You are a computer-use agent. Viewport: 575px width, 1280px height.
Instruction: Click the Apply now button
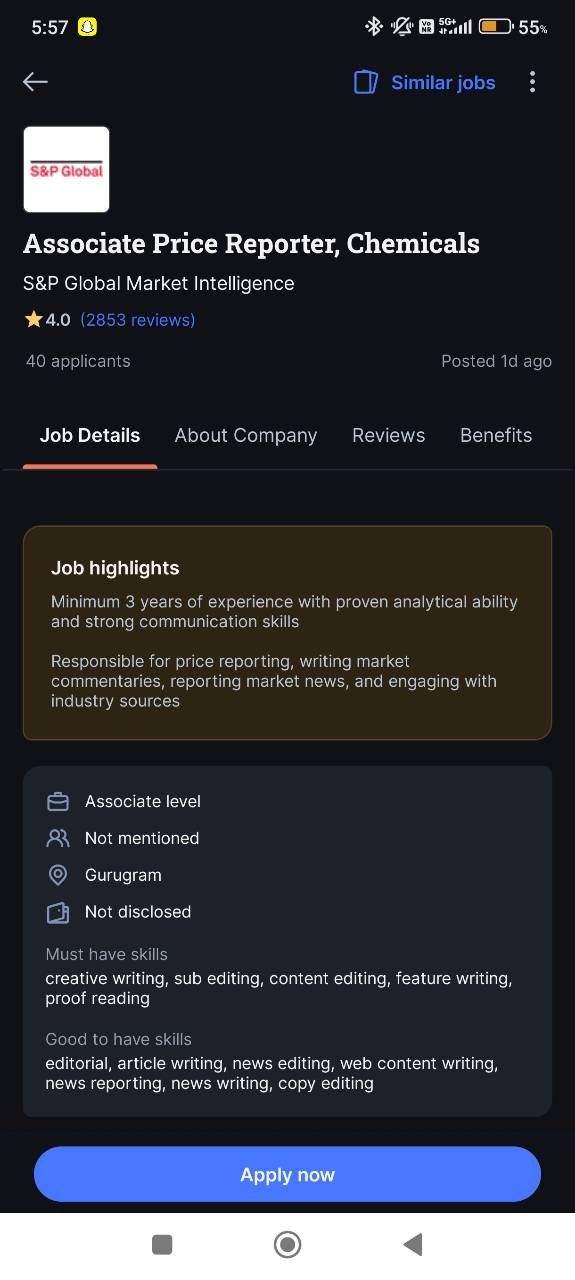[287, 1174]
